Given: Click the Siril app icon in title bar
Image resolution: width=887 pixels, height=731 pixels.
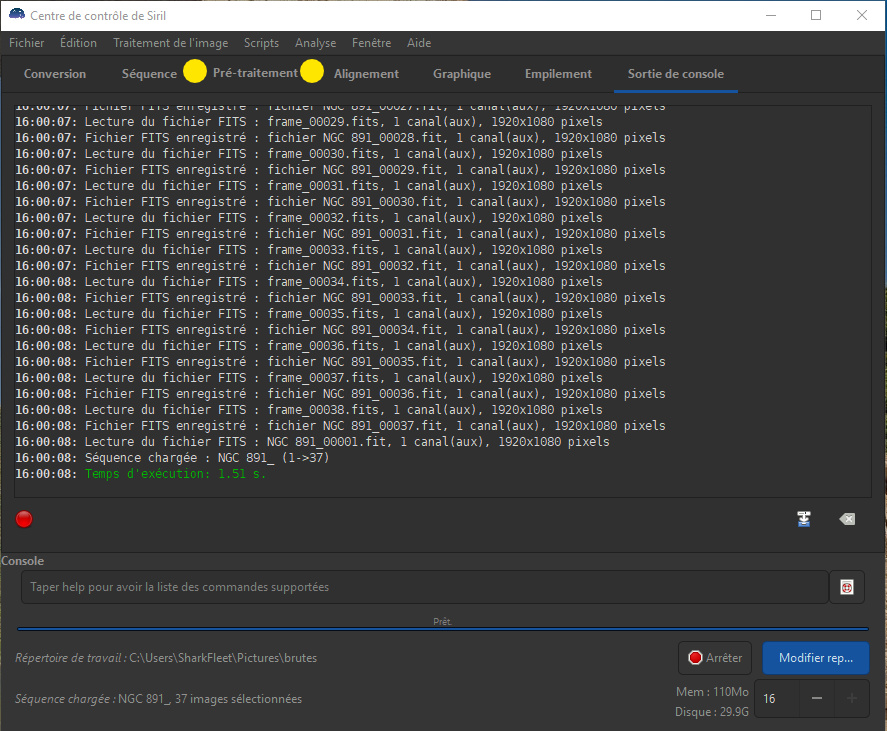Looking at the screenshot, I should point(16,16).
